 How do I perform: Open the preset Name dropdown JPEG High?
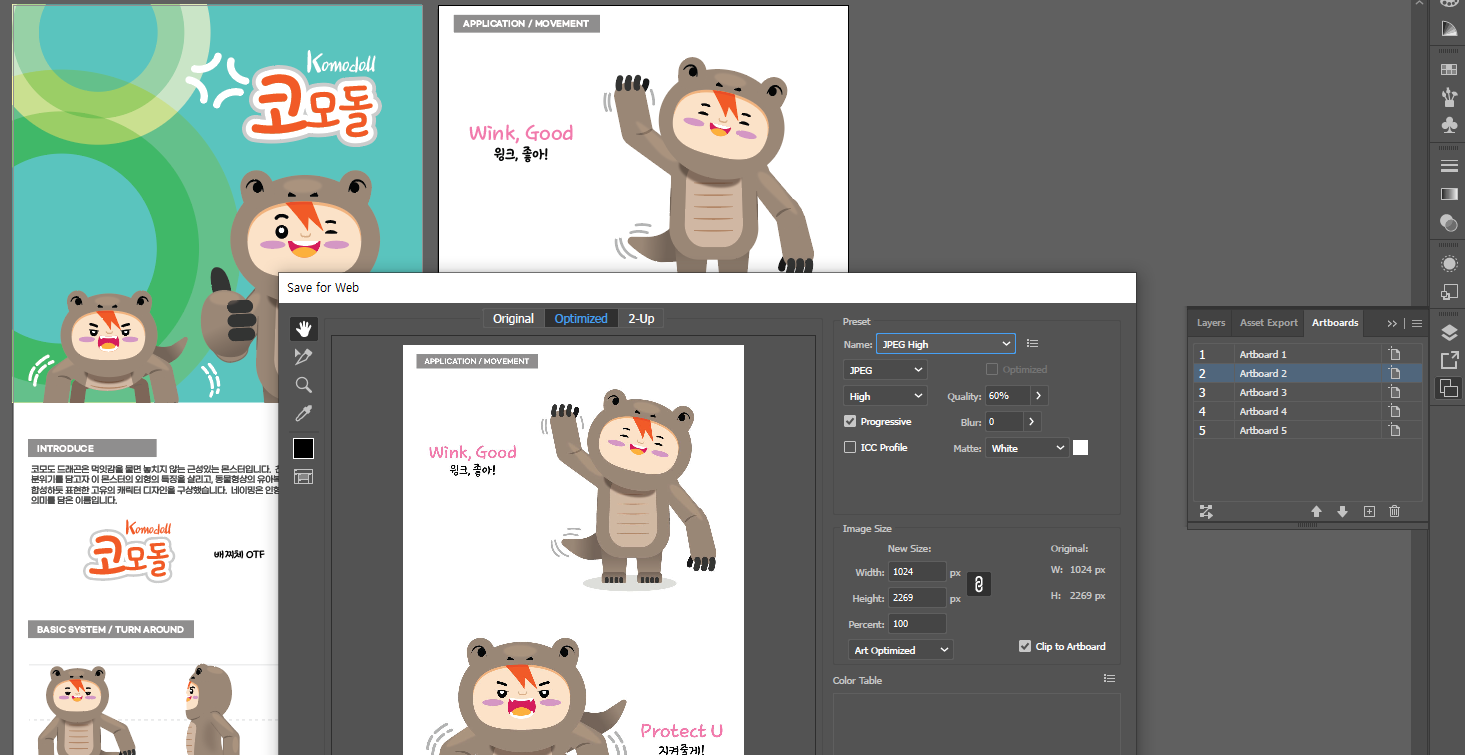click(x=945, y=344)
